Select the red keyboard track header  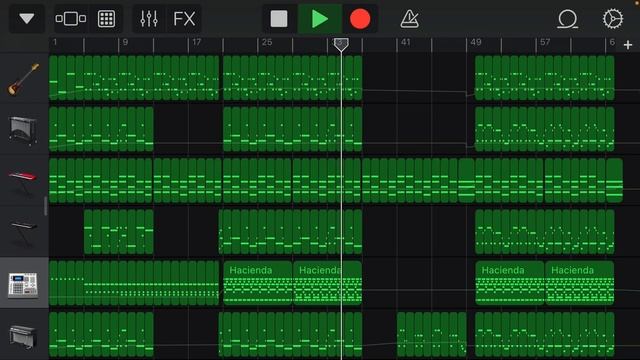pos(24,180)
